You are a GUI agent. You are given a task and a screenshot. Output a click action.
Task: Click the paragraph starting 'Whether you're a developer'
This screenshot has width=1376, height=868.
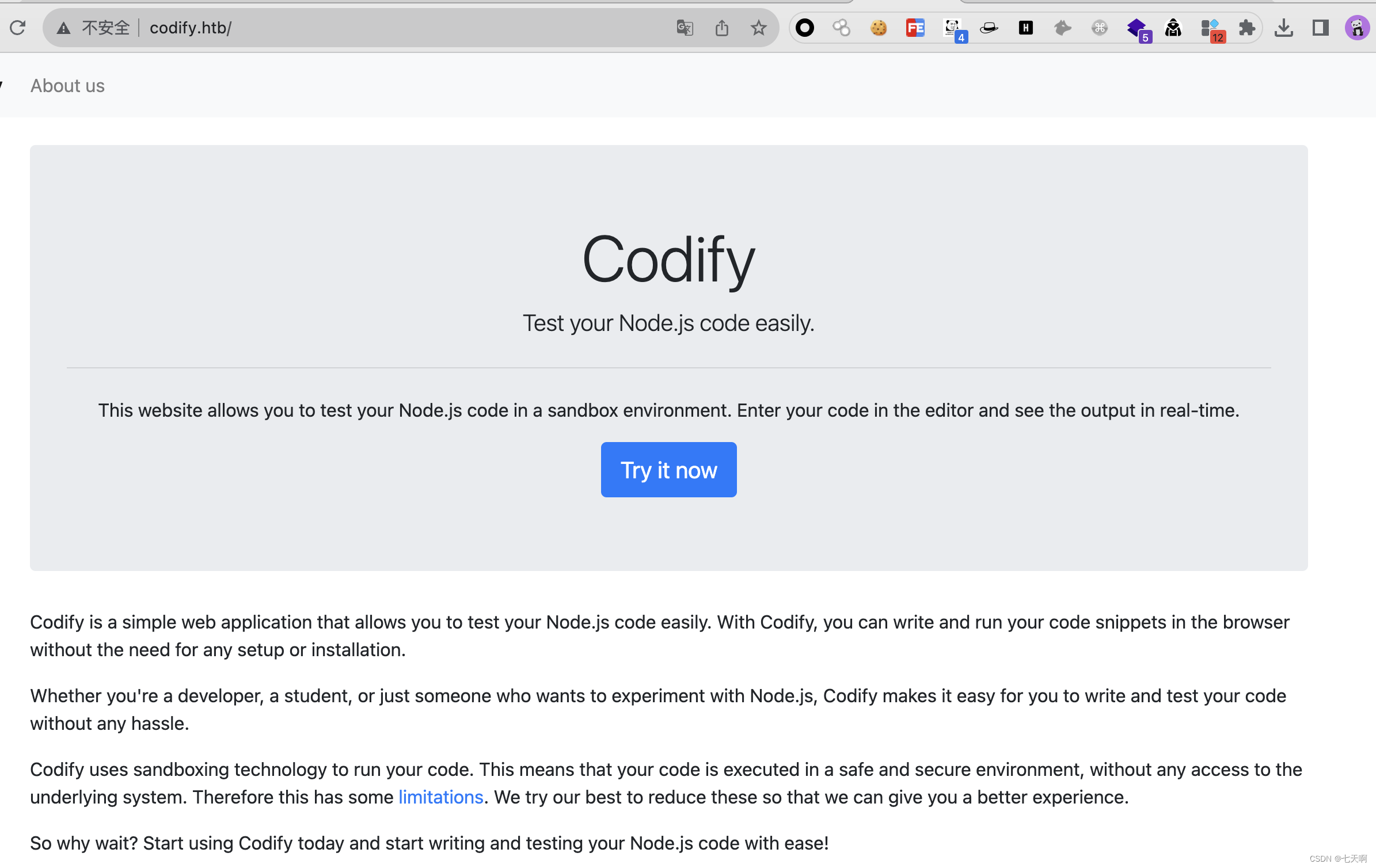pyautogui.click(x=658, y=710)
